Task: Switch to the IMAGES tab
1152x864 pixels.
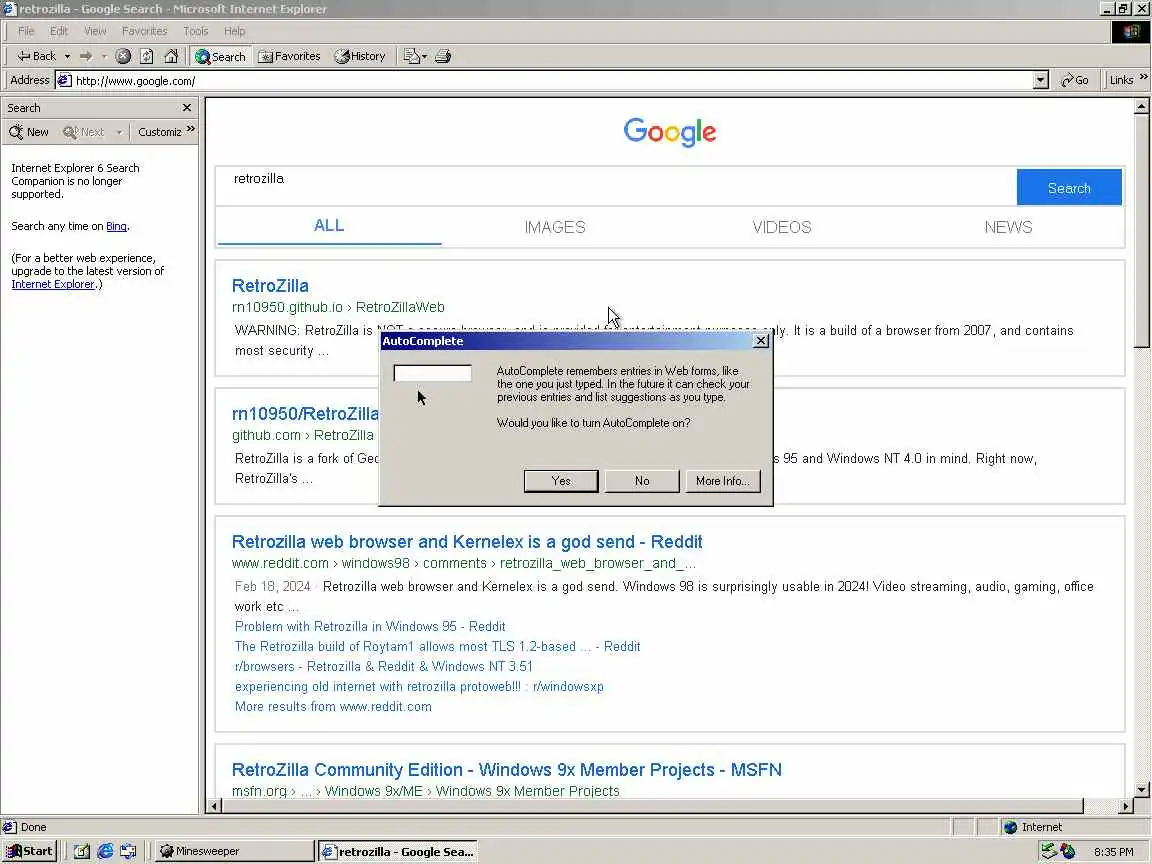Action: coord(555,227)
